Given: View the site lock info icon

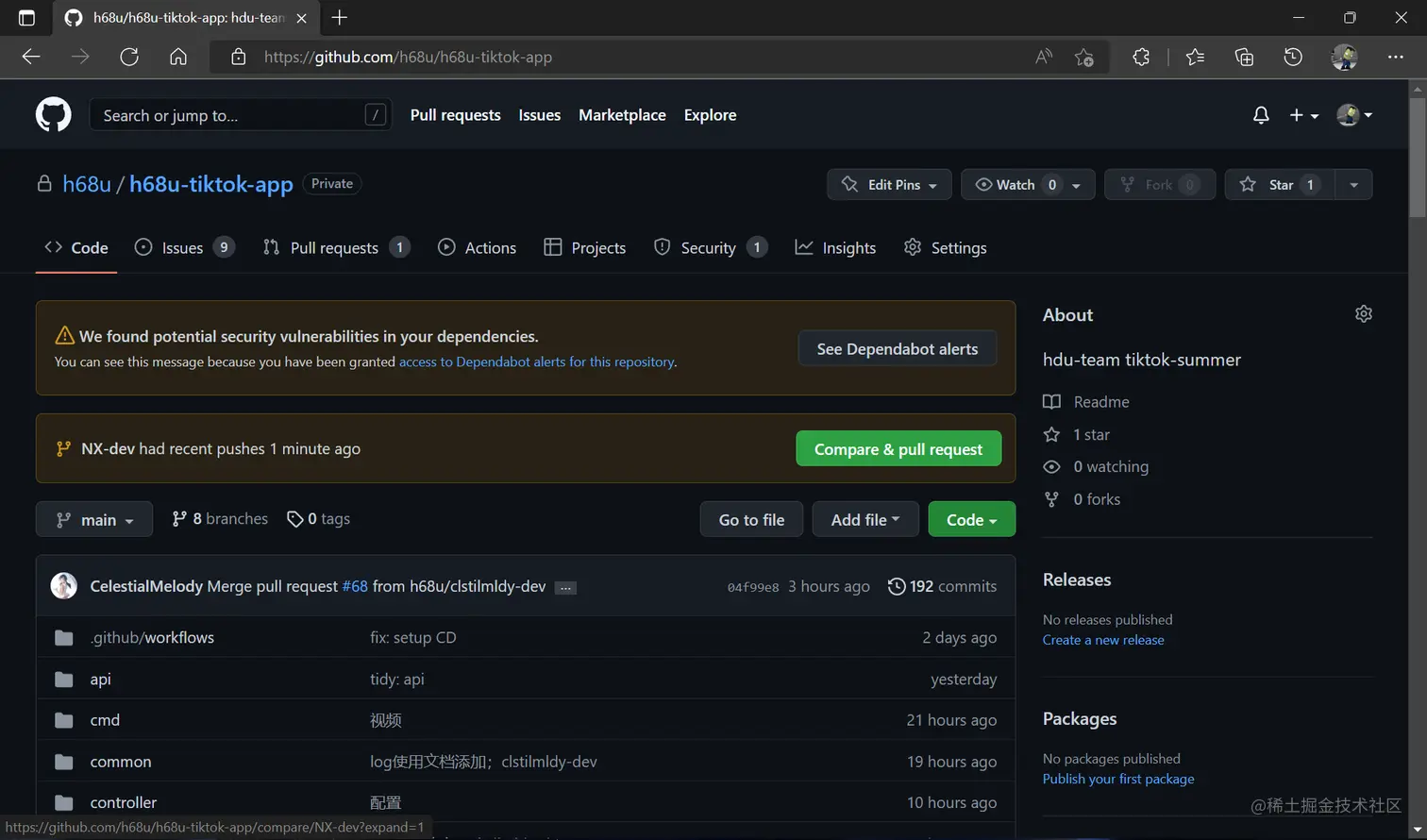Looking at the screenshot, I should click(239, 57).
